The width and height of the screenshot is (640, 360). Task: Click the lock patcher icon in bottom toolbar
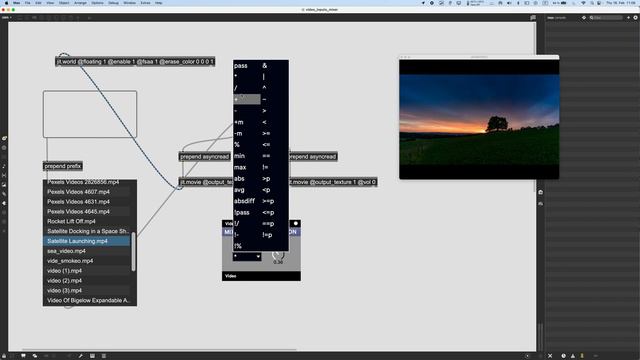[4, 356]
